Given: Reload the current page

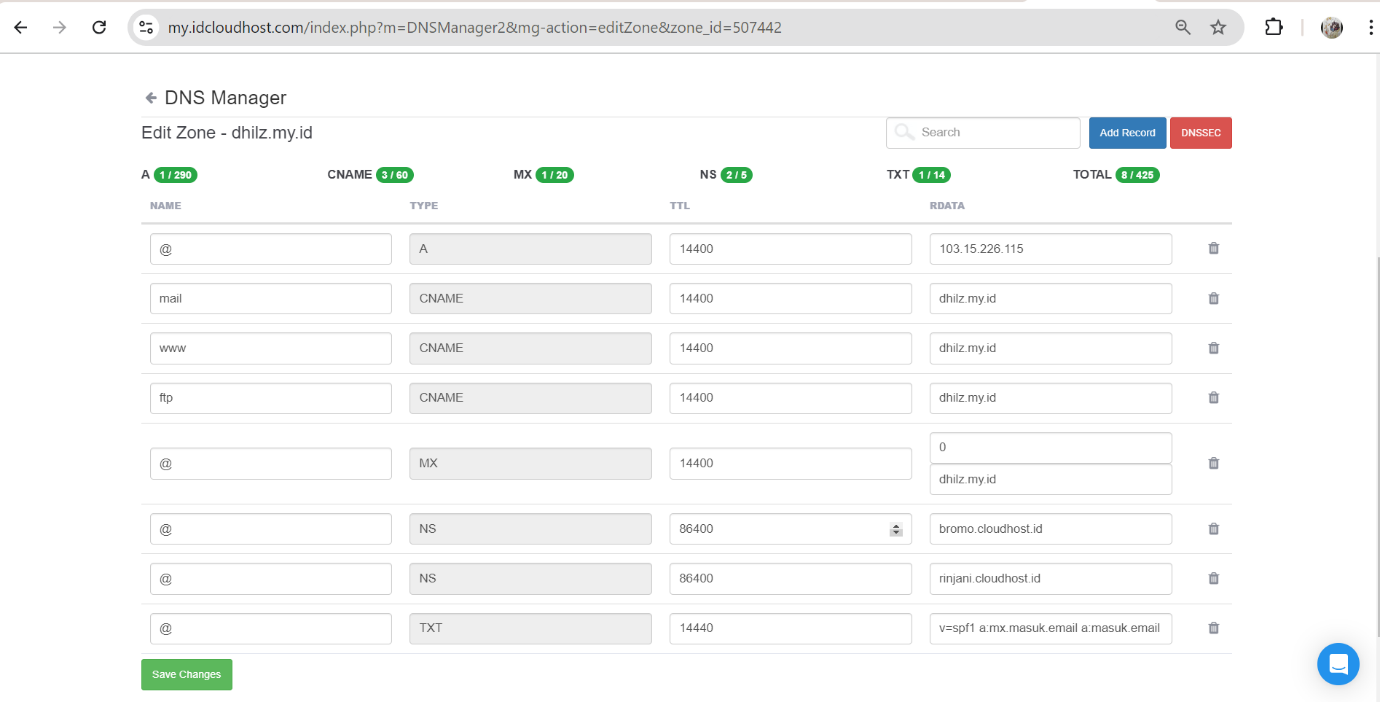Looking at the screenshot, I should point(99,28).
